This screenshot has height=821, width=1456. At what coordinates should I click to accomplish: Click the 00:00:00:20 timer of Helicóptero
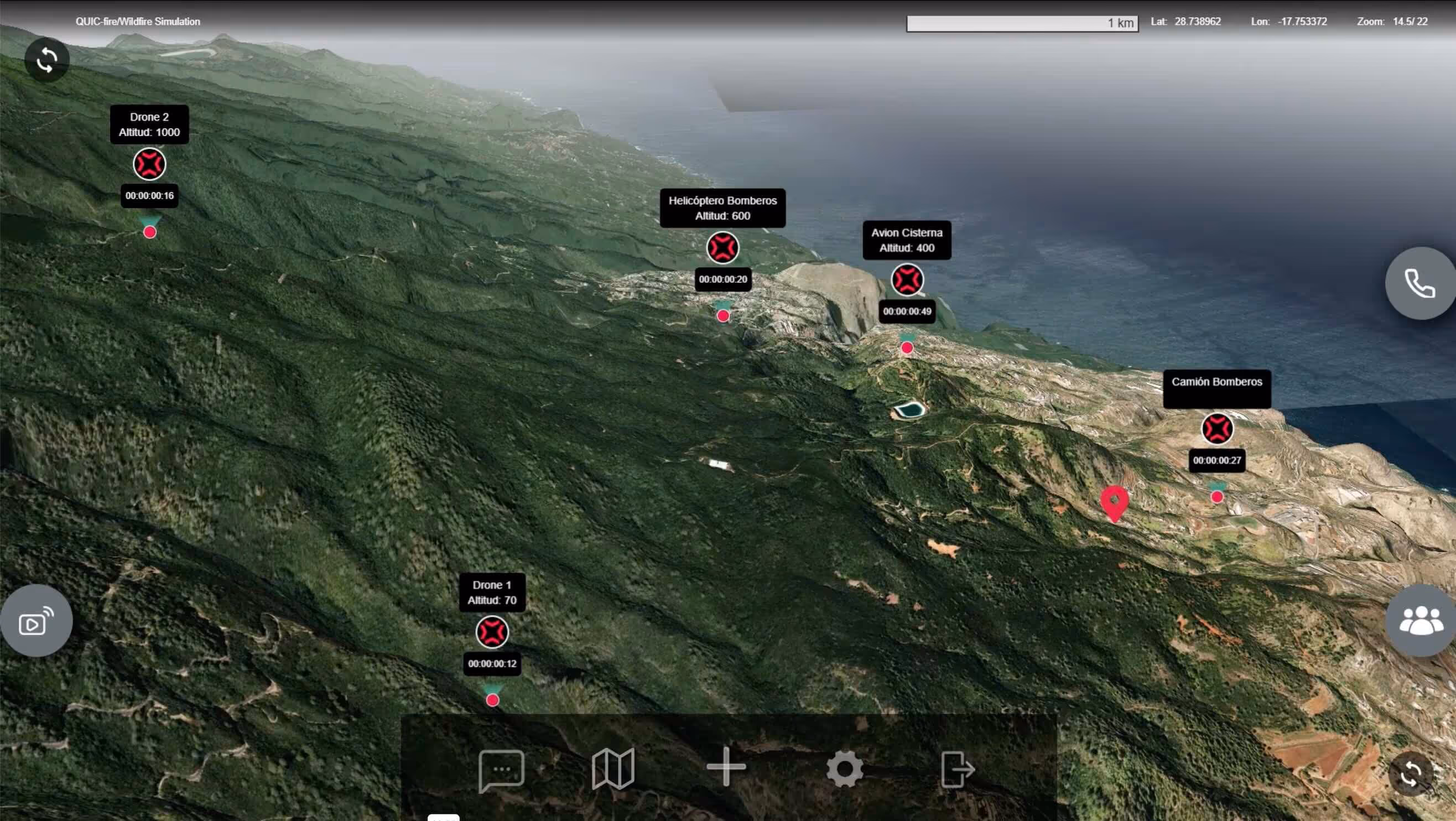(723, 279)
